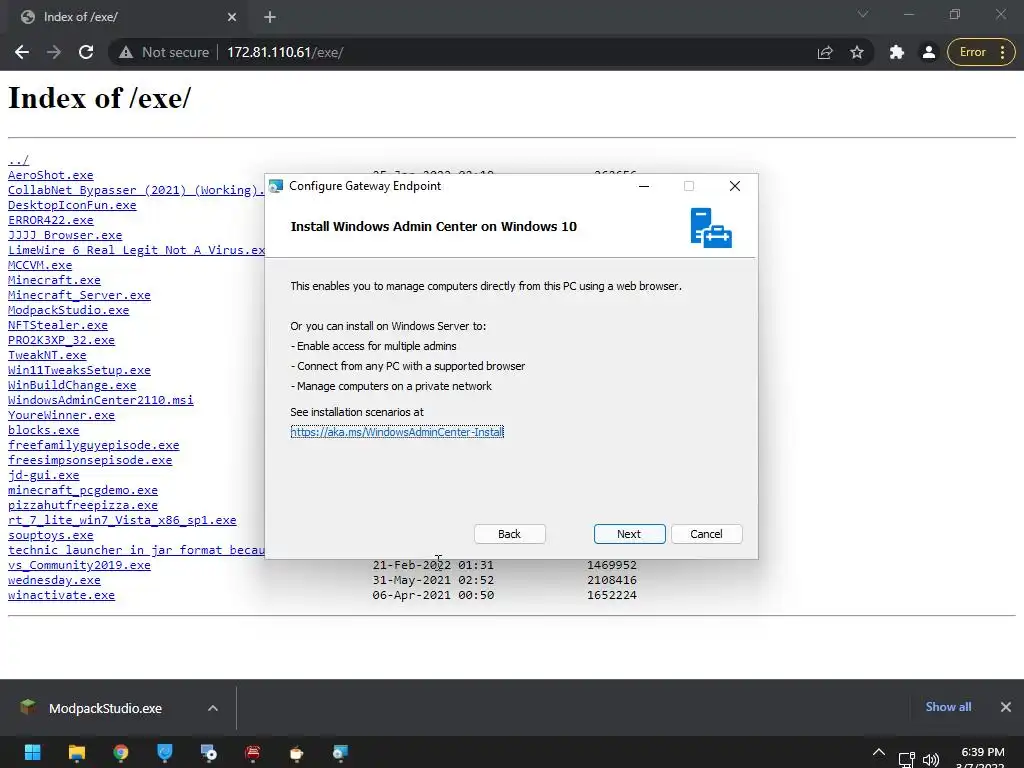The image size is (1024, 768).
Task: Click WinBuildChange.exe link
Action: click(x=72, y=385)
